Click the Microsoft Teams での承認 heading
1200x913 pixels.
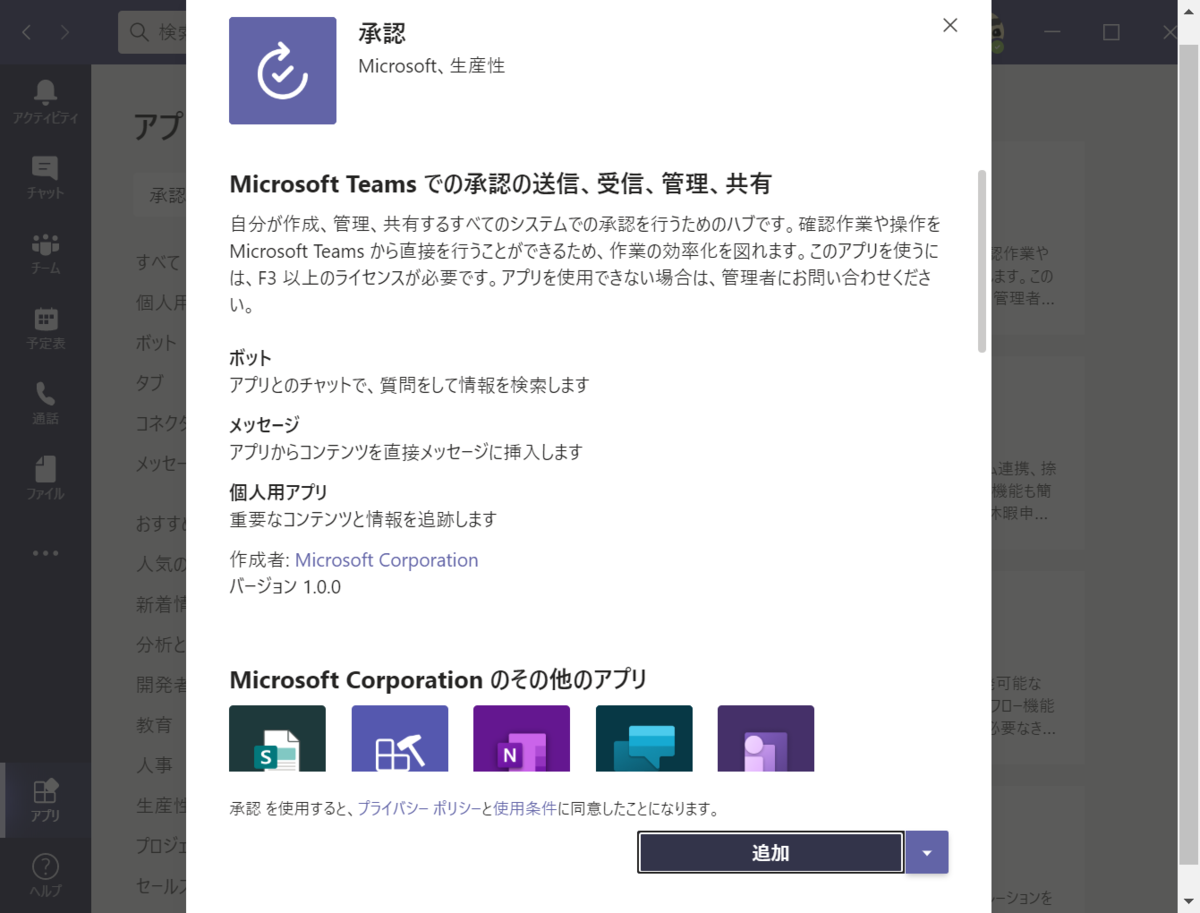coord(500,184)
